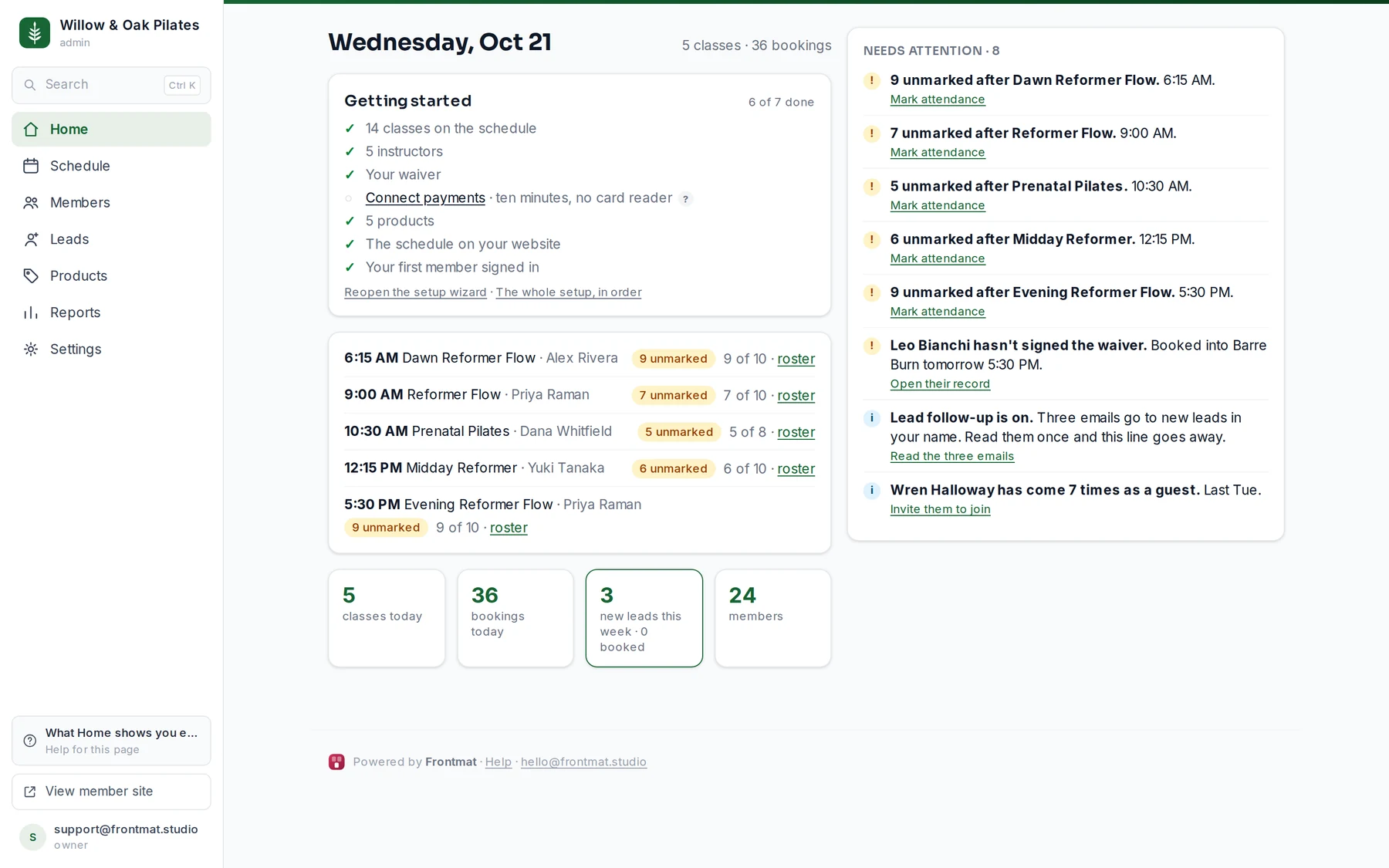Open What Home shows you help button
Viewport: 1389px width, 868px height.
[x=111, y=741]
